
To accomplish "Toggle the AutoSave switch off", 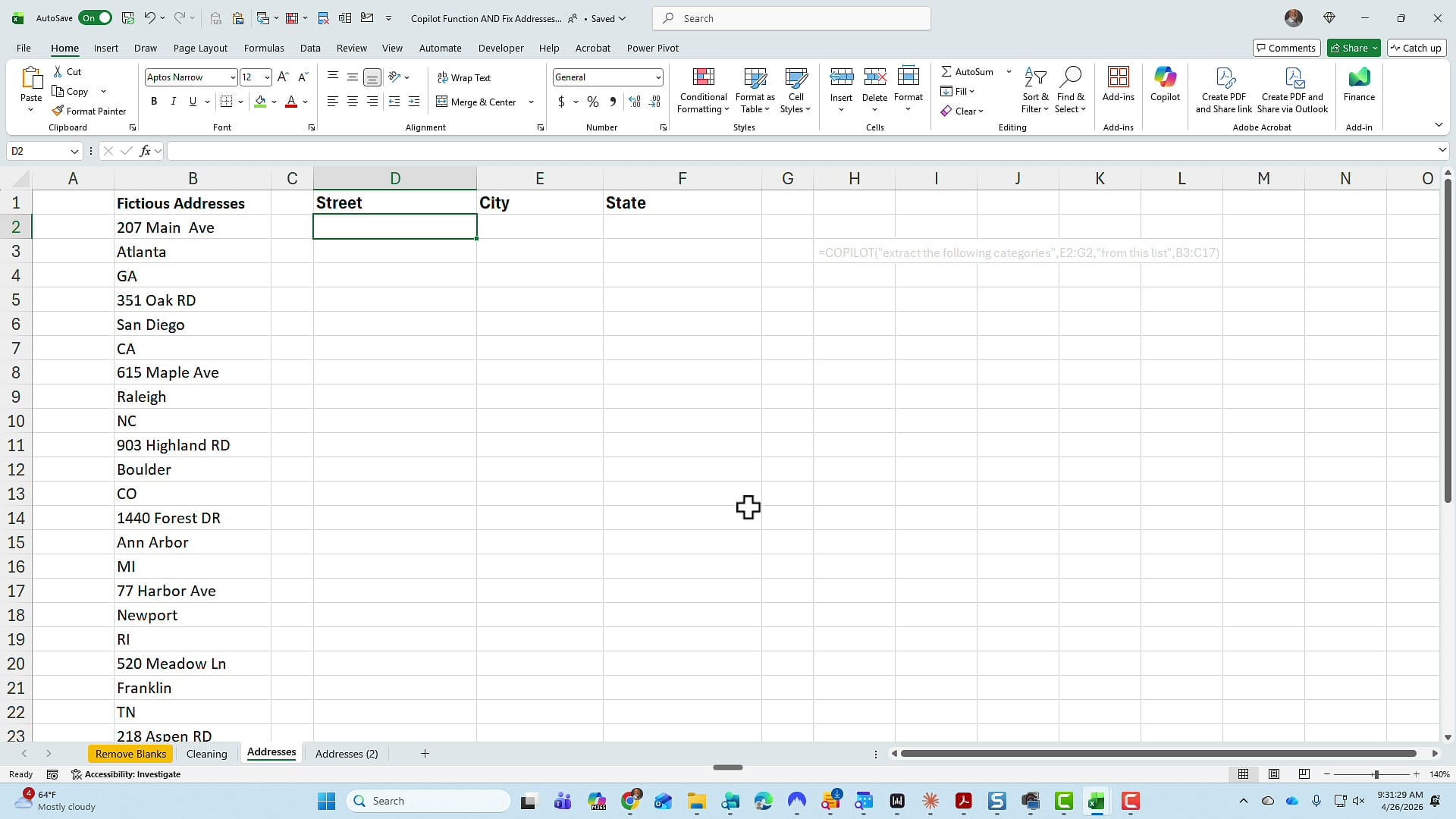I will (95, 17).
